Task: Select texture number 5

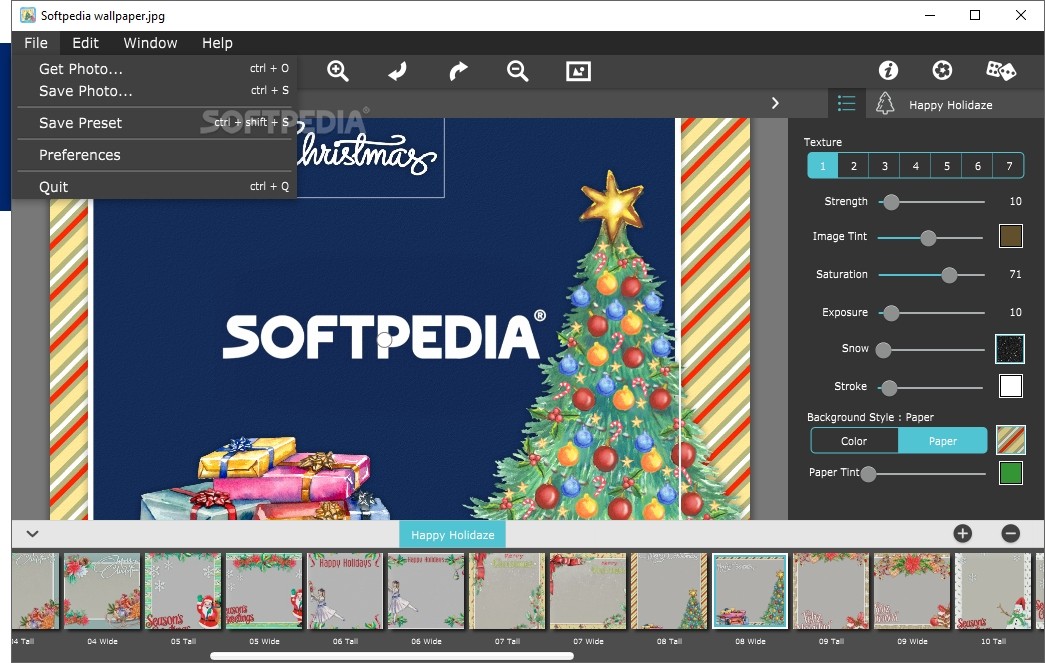Action: [x=946, y=166]
